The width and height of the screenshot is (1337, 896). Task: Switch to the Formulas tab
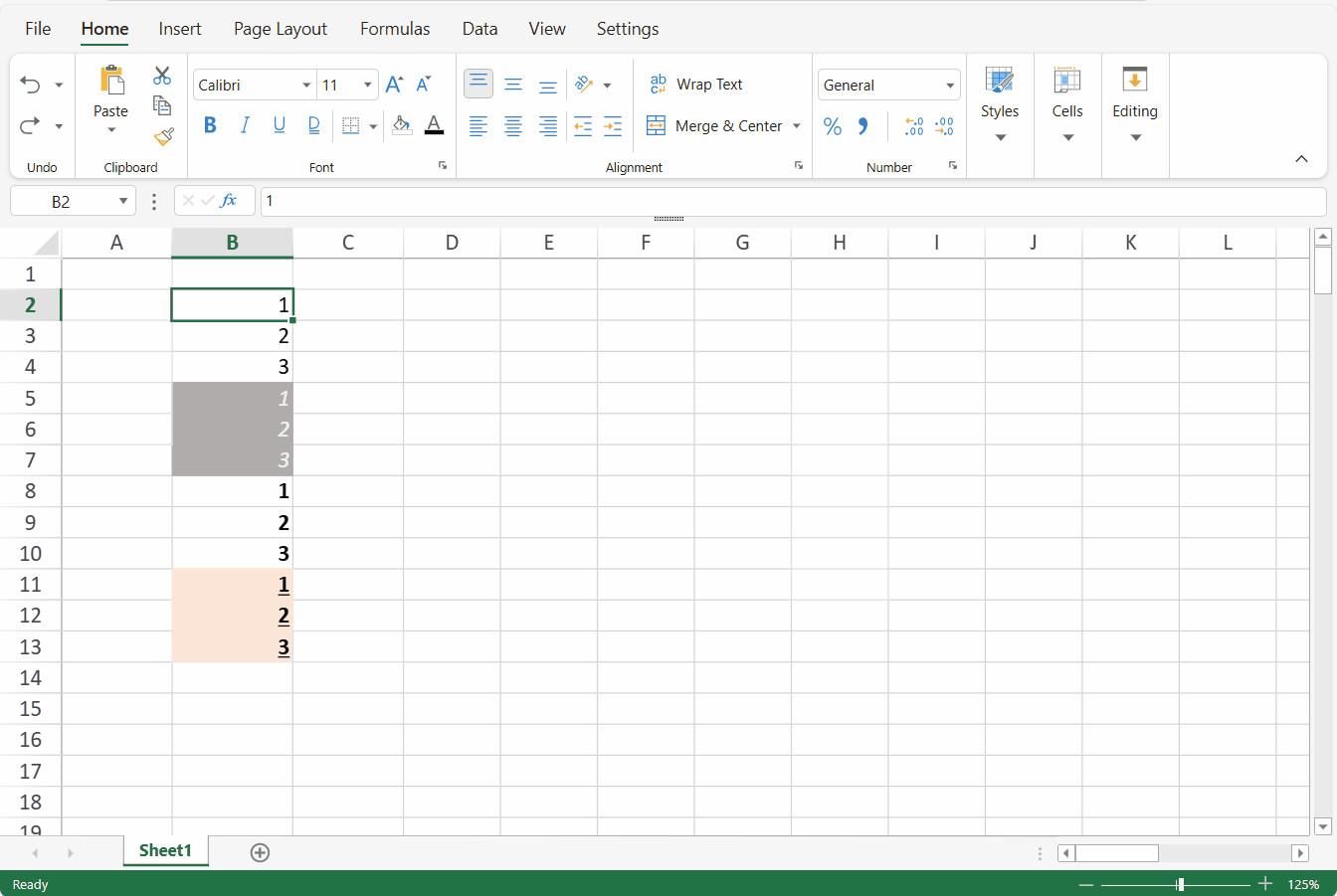(x=395, y=29)
